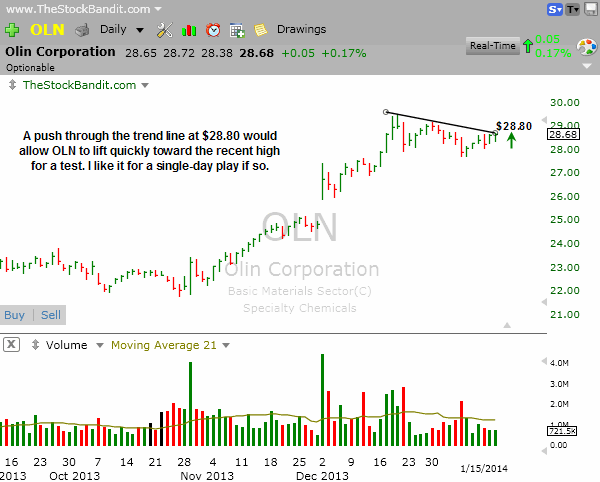This screenshot has height=482, width=600.
Task: Expand the Moving Average 21 dropdown
Action: point(226,345)
